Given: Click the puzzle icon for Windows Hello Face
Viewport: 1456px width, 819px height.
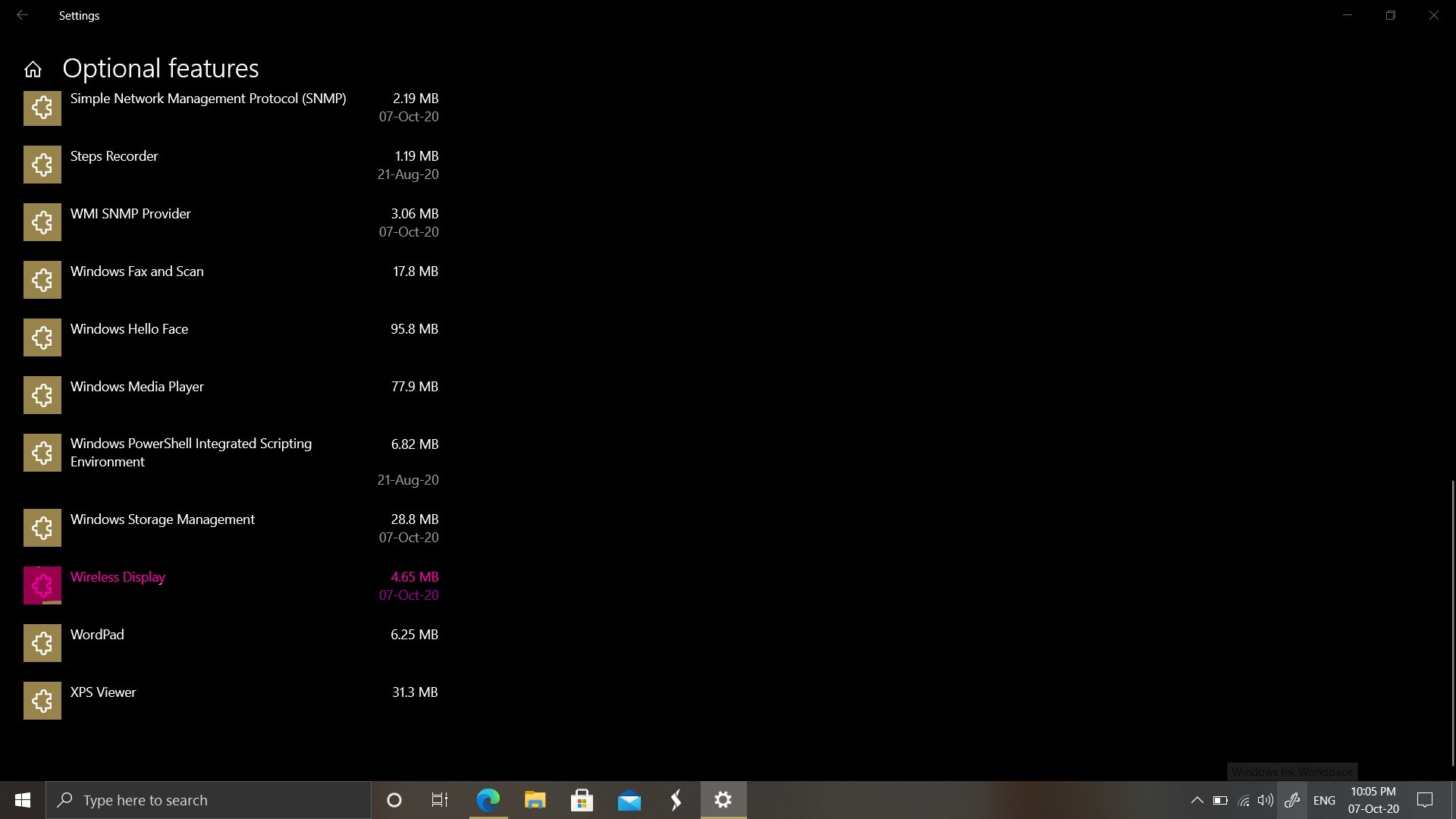Looking at the screenshot, I should (x=42, y=337).
